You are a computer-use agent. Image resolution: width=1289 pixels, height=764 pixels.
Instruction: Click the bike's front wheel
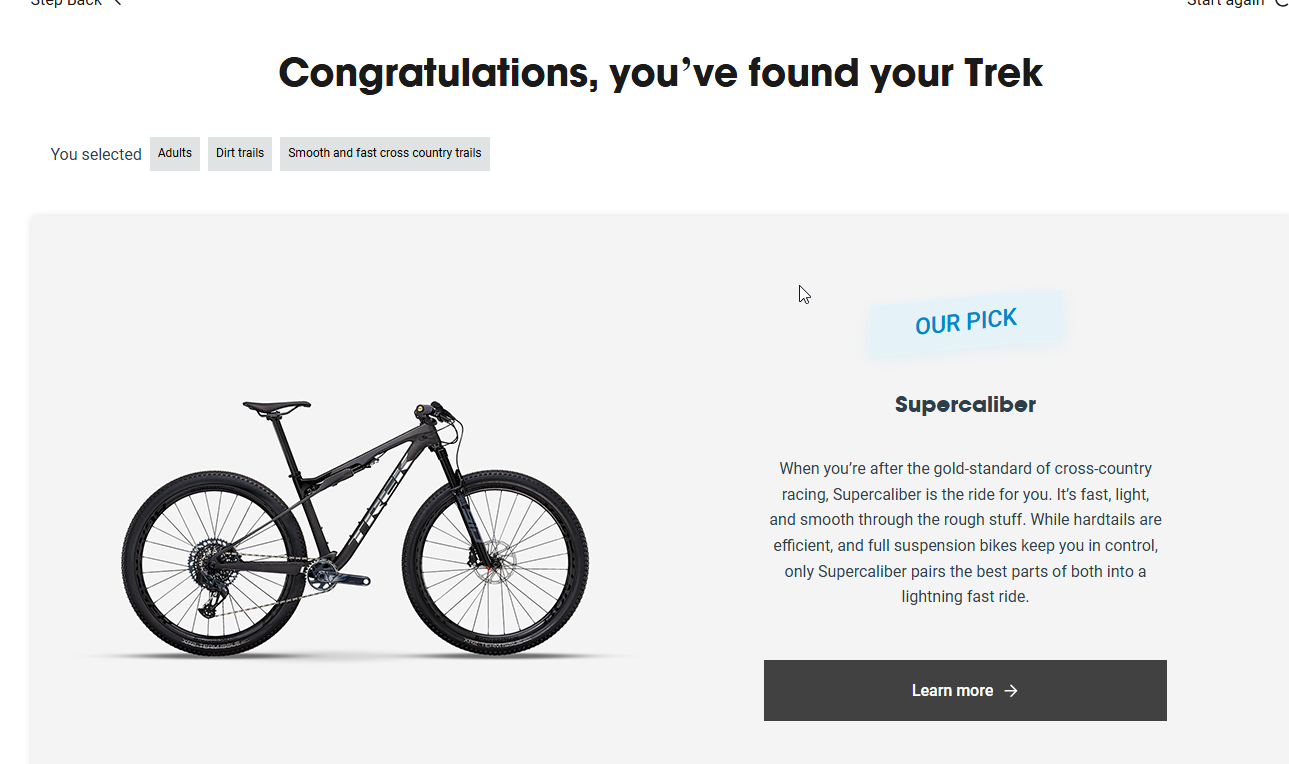495,564
